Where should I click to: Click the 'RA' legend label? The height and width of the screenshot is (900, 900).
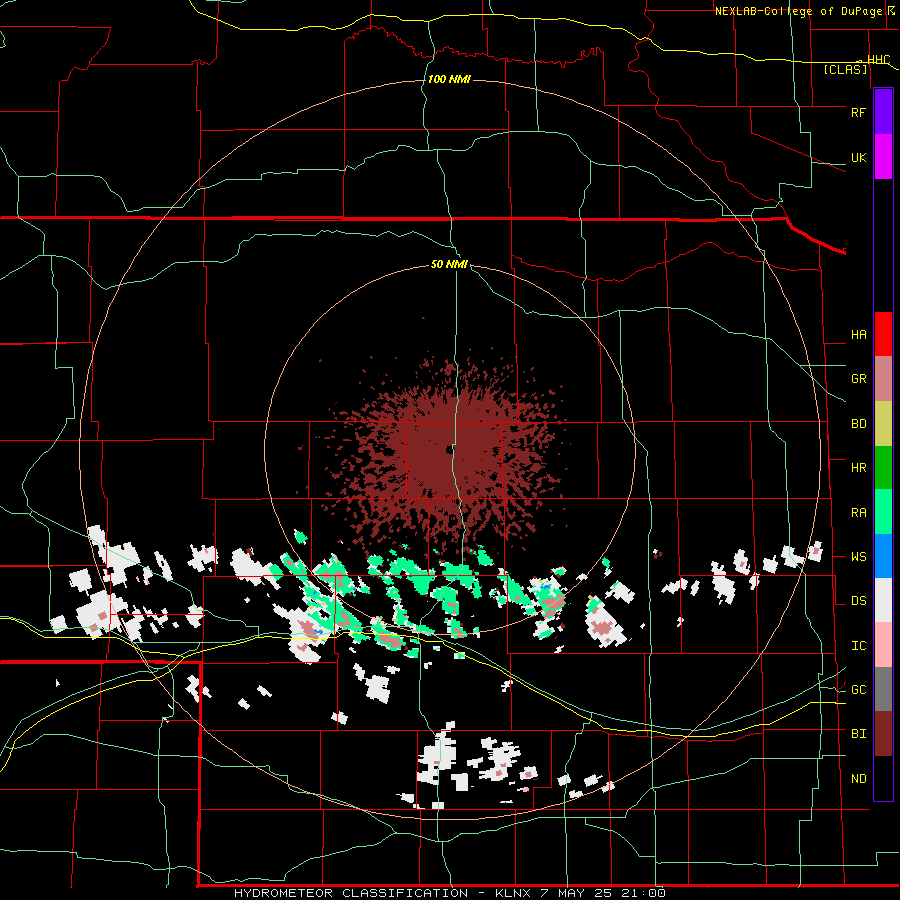click(x=858, y=513)
